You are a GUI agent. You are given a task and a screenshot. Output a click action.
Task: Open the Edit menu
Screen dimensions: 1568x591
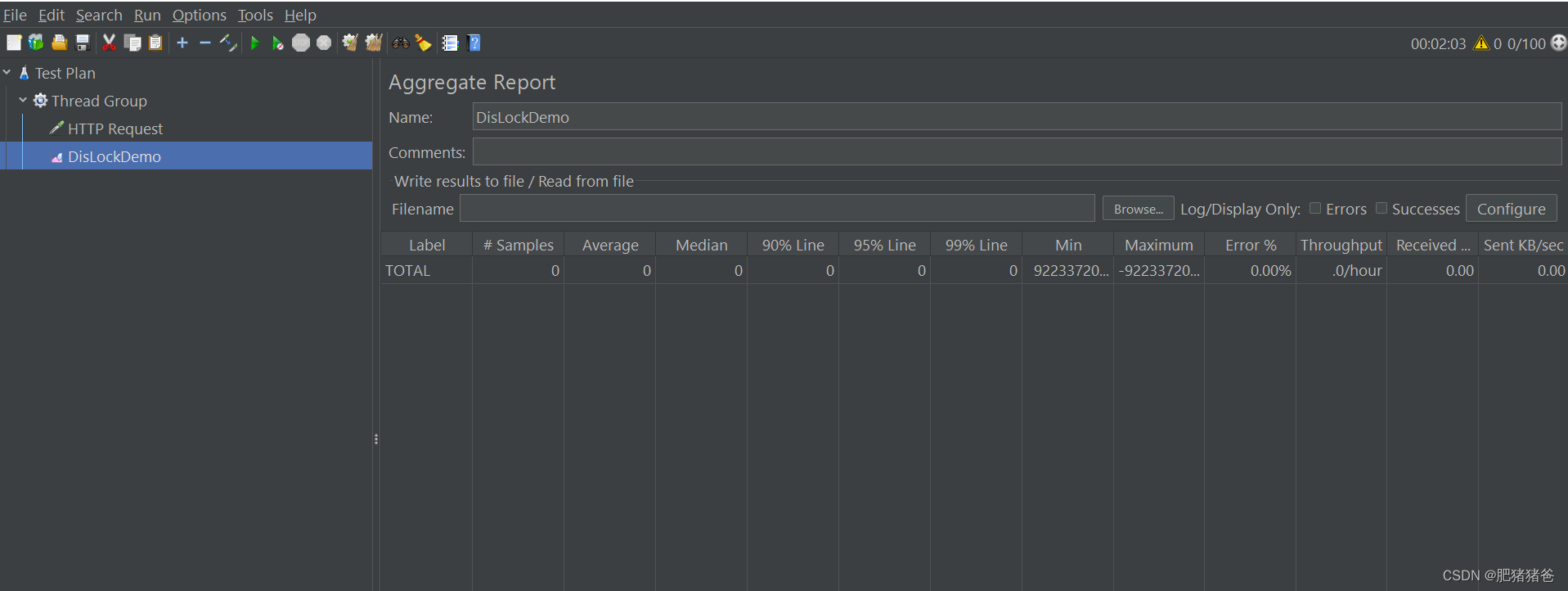tap(52, 16)
